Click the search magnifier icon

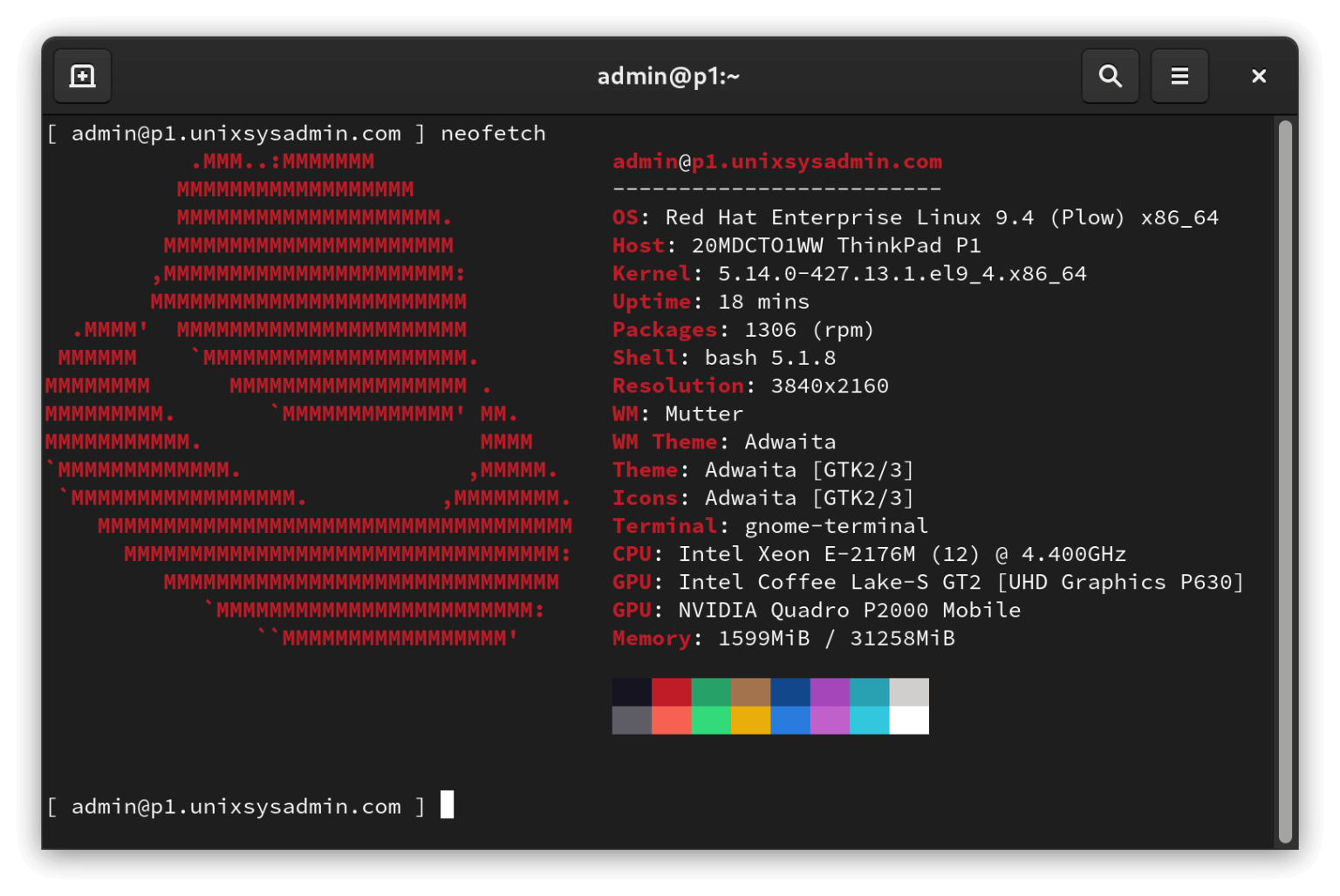1110,76
